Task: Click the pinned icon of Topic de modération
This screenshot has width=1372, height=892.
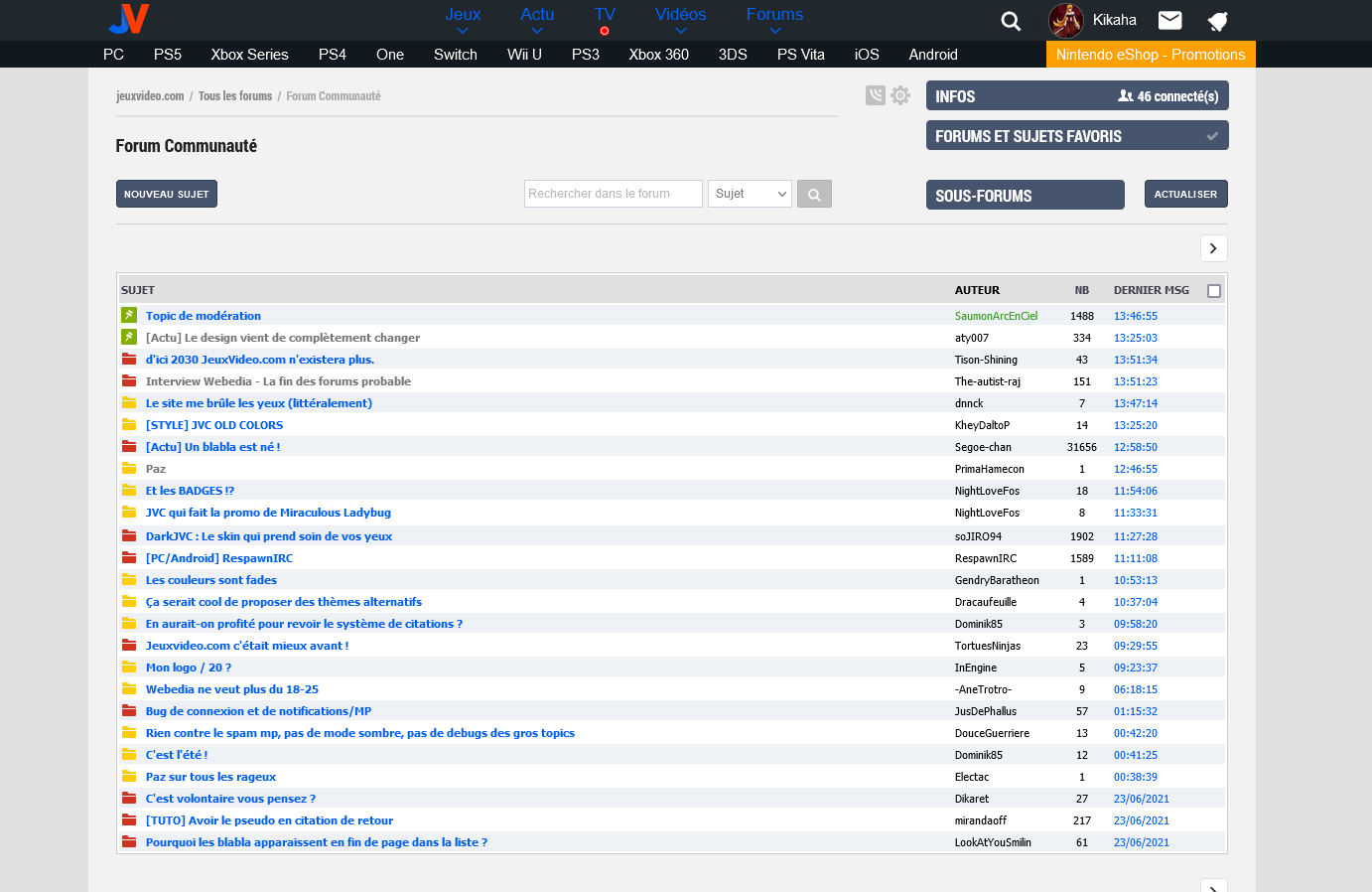Action: click(x=129, y=315)
